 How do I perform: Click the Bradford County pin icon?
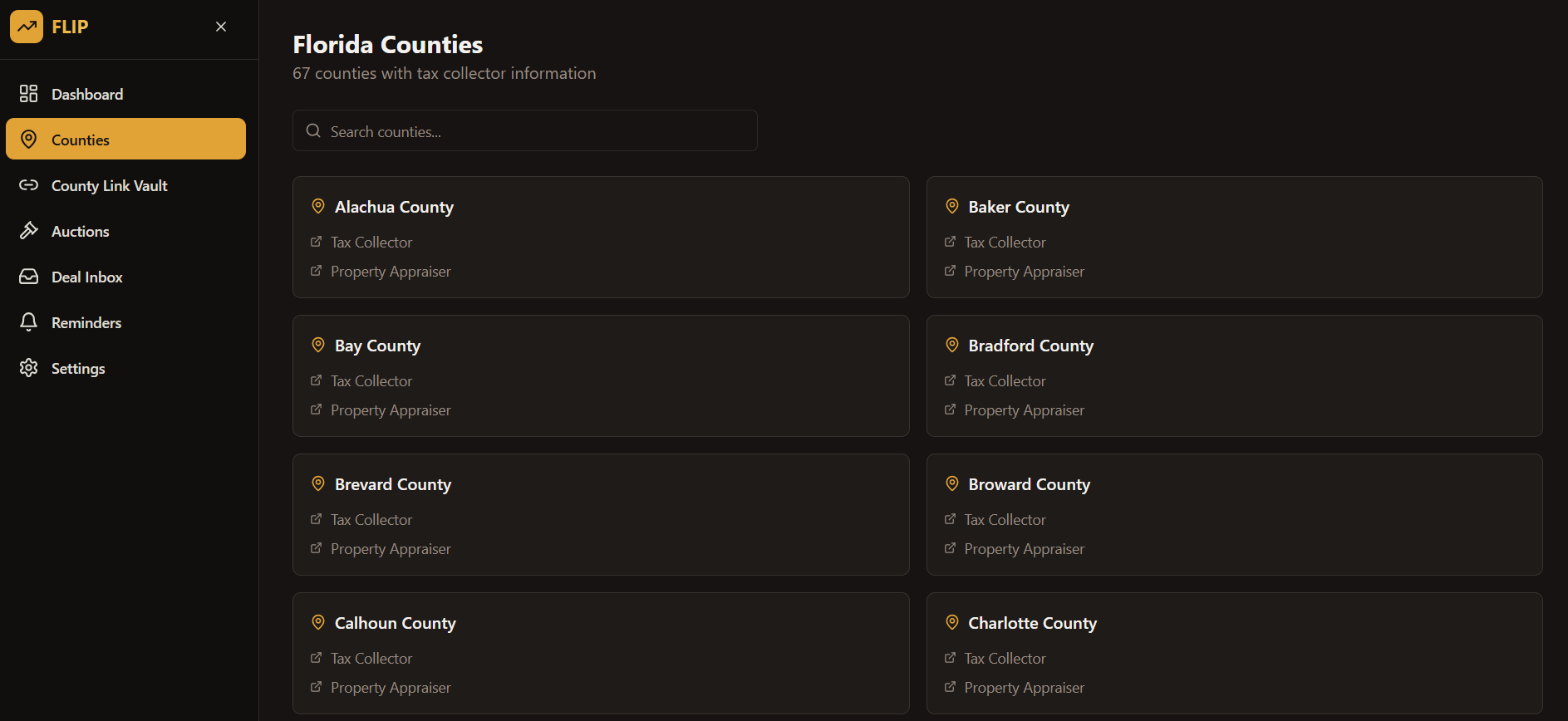coord(952,345)
